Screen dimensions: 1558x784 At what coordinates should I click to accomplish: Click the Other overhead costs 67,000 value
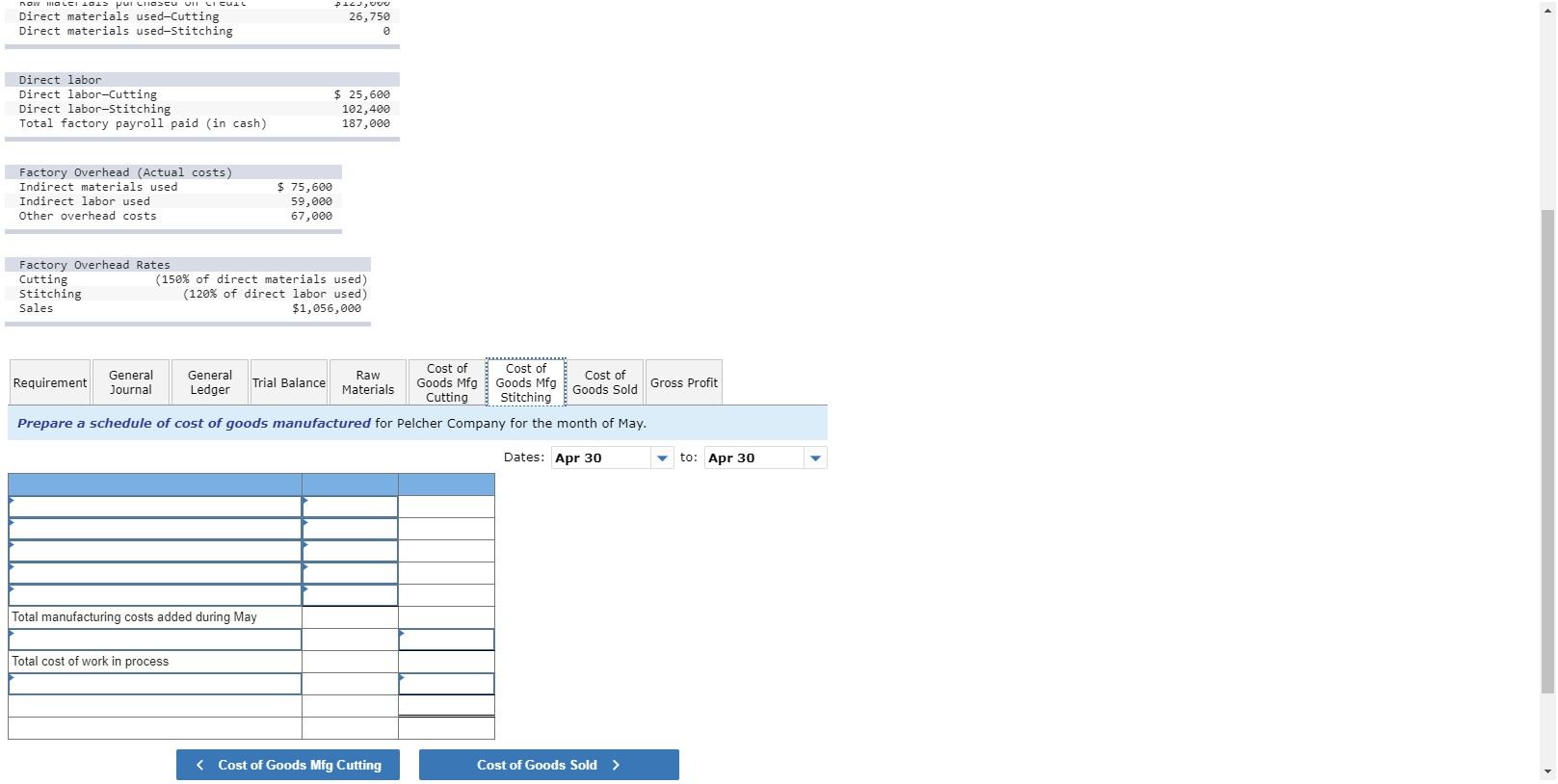(x=311, y=216)
